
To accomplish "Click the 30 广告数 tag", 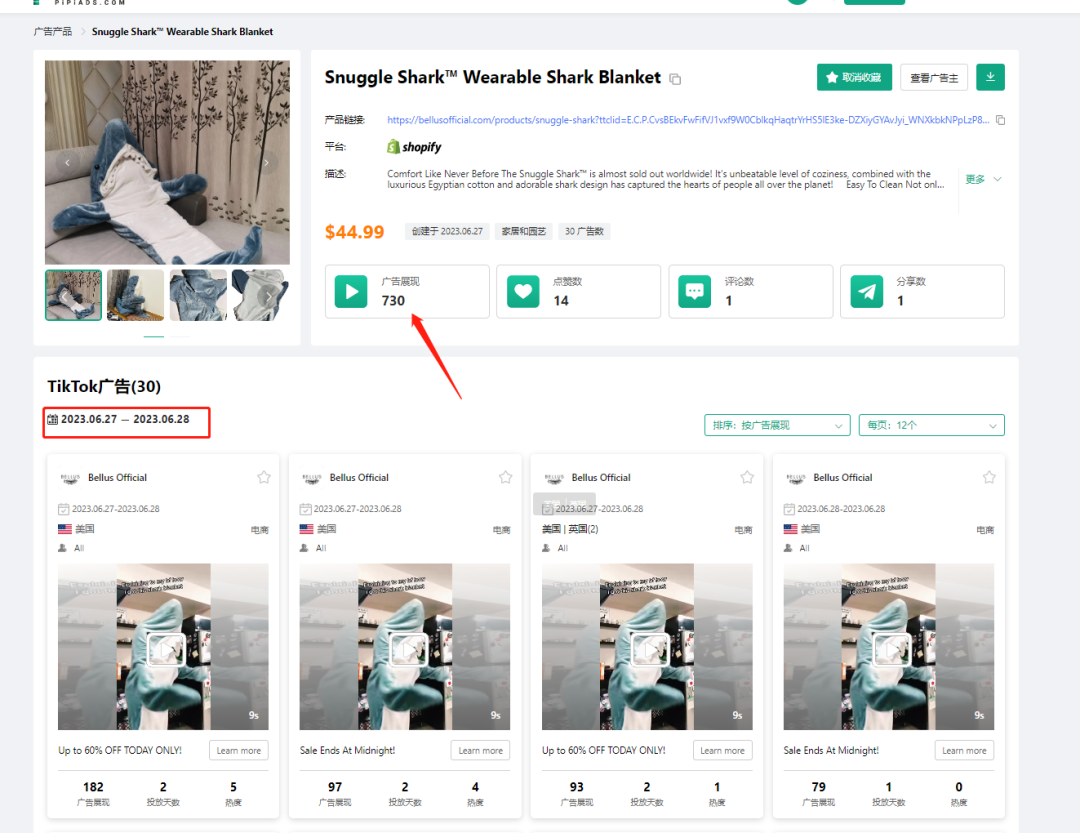I will pos(584,232).
